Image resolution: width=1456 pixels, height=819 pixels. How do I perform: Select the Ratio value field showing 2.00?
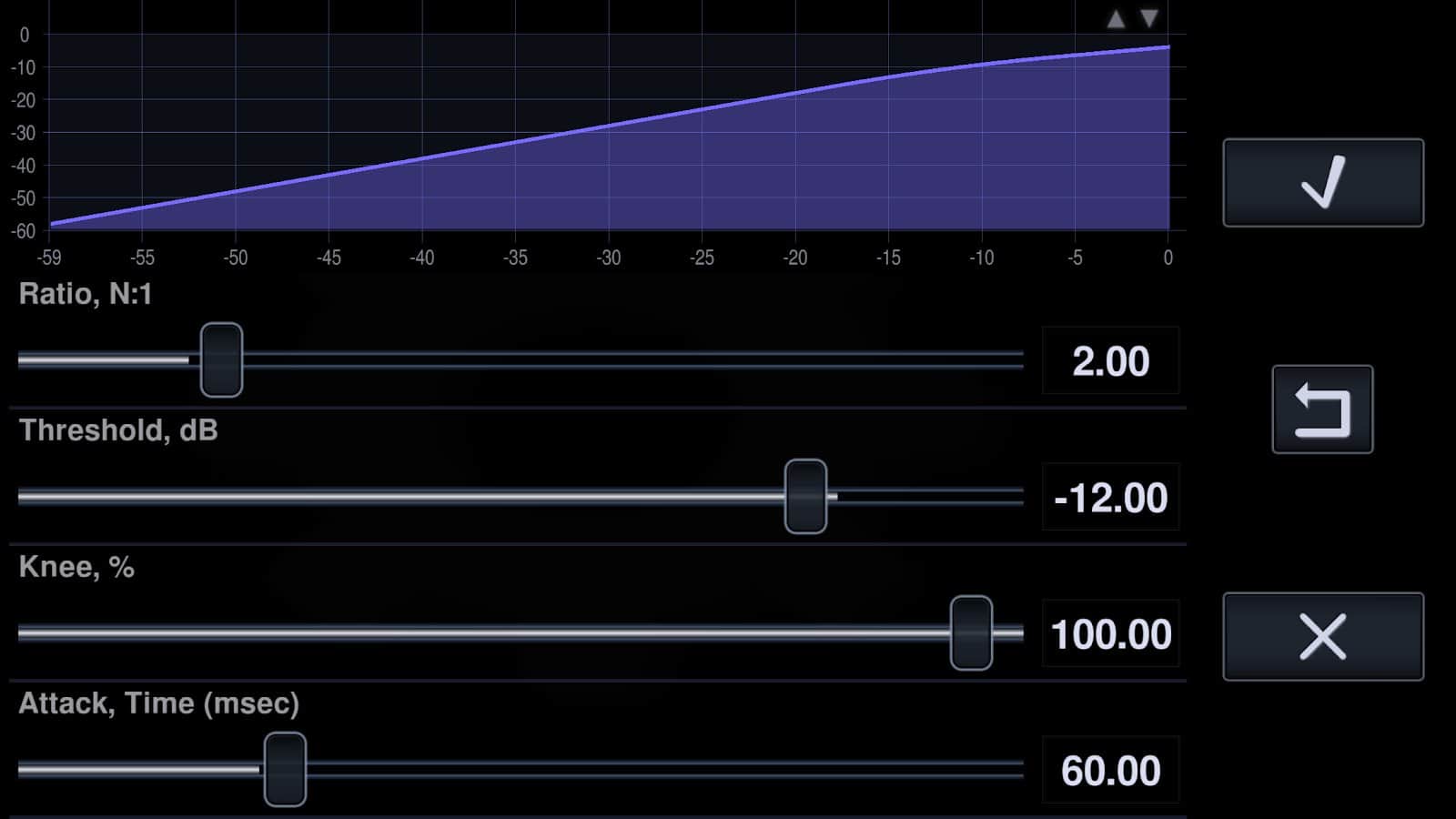pyautogui.click(x=1110, y=361)
